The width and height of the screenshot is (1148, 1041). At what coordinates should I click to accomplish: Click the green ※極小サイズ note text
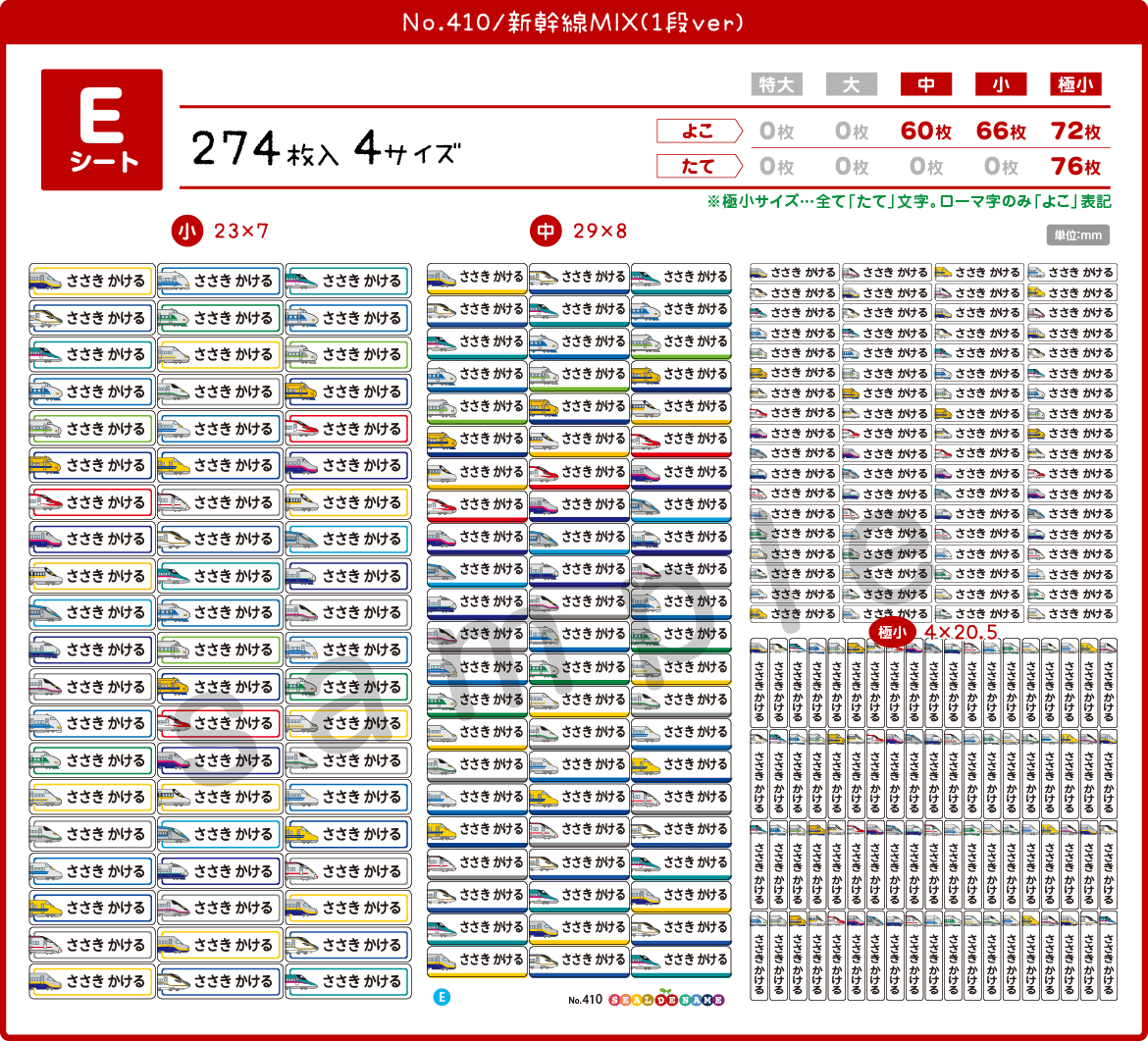[909, 201]
